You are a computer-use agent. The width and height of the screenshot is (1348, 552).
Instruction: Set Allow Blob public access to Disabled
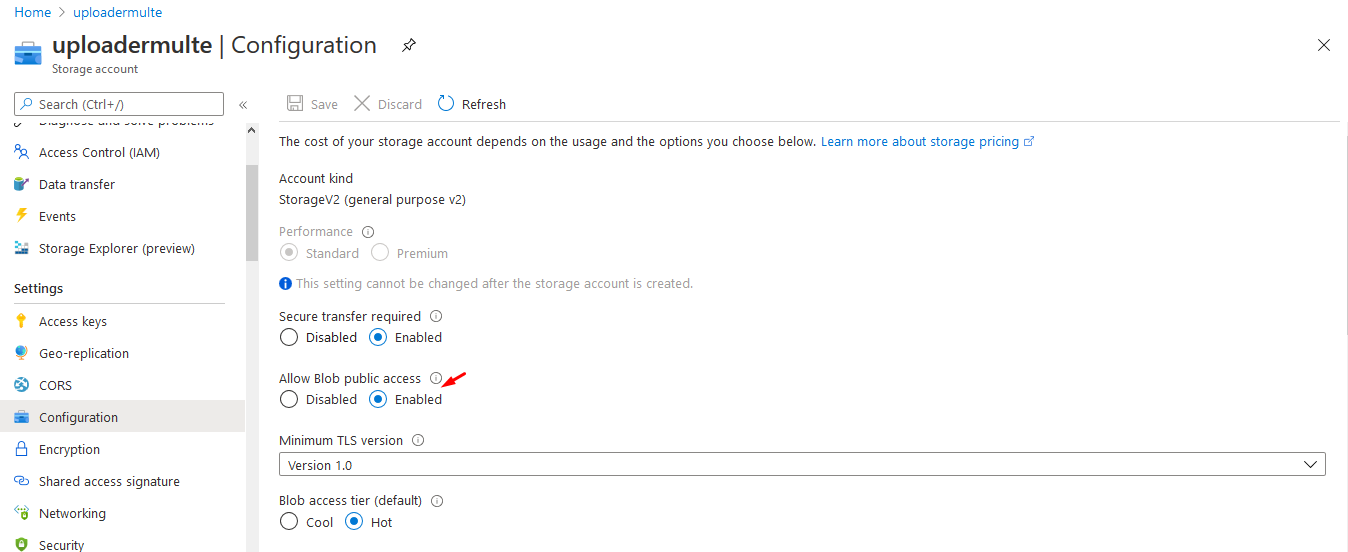[289, 399]
